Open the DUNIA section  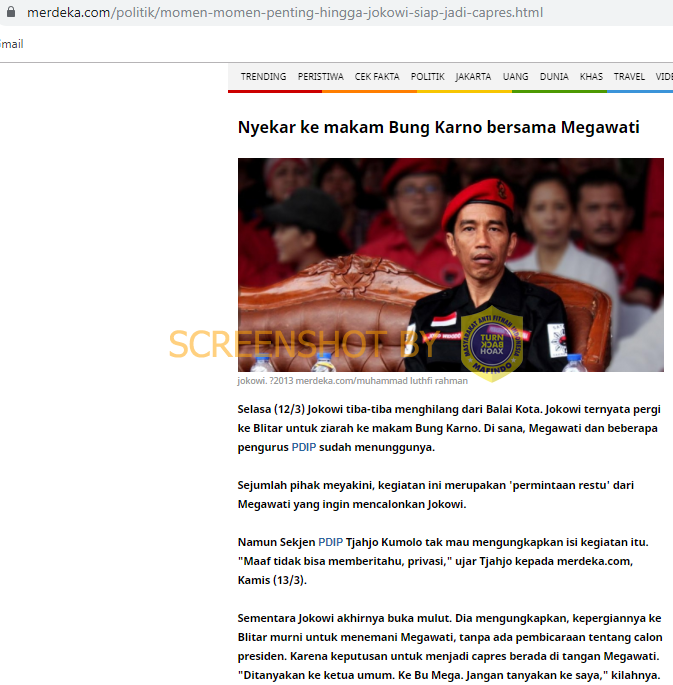coord(554,77)
